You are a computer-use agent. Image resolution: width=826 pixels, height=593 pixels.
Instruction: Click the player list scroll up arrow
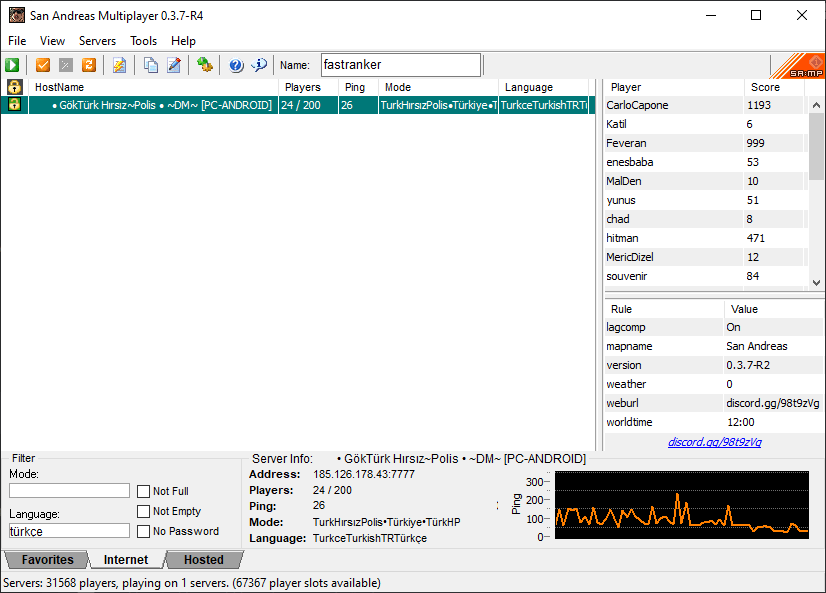[817, 105]
